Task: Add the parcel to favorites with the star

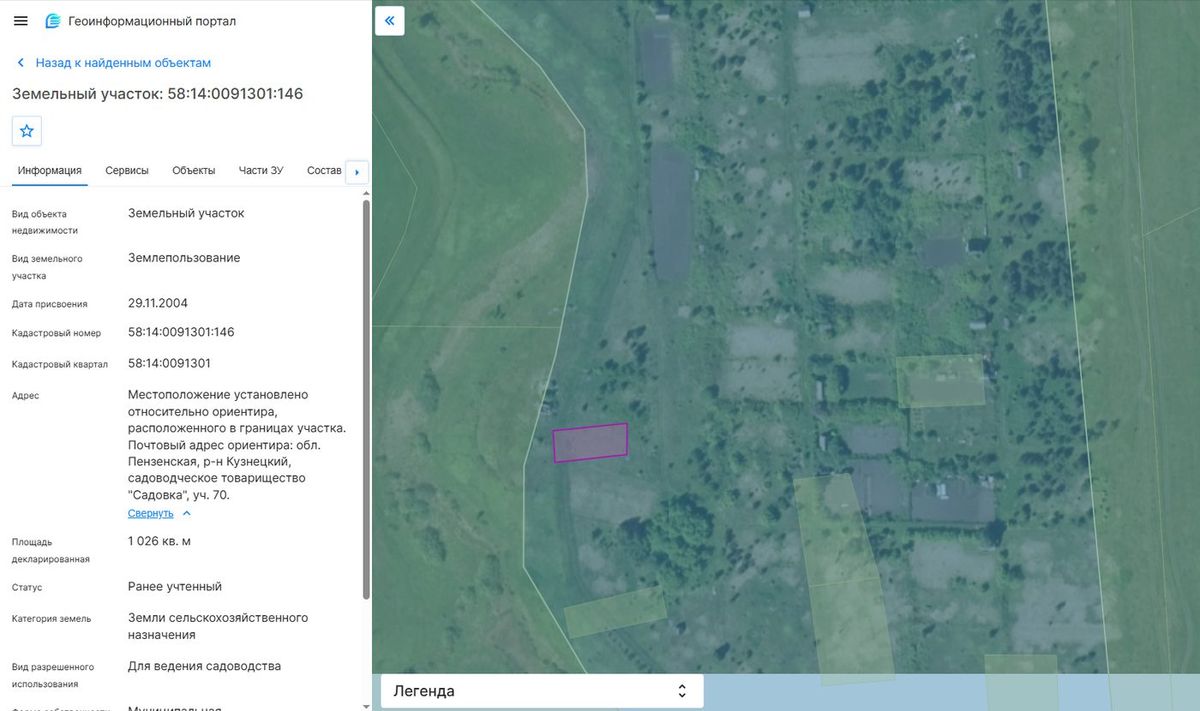Action: click(x=27, y=131)
